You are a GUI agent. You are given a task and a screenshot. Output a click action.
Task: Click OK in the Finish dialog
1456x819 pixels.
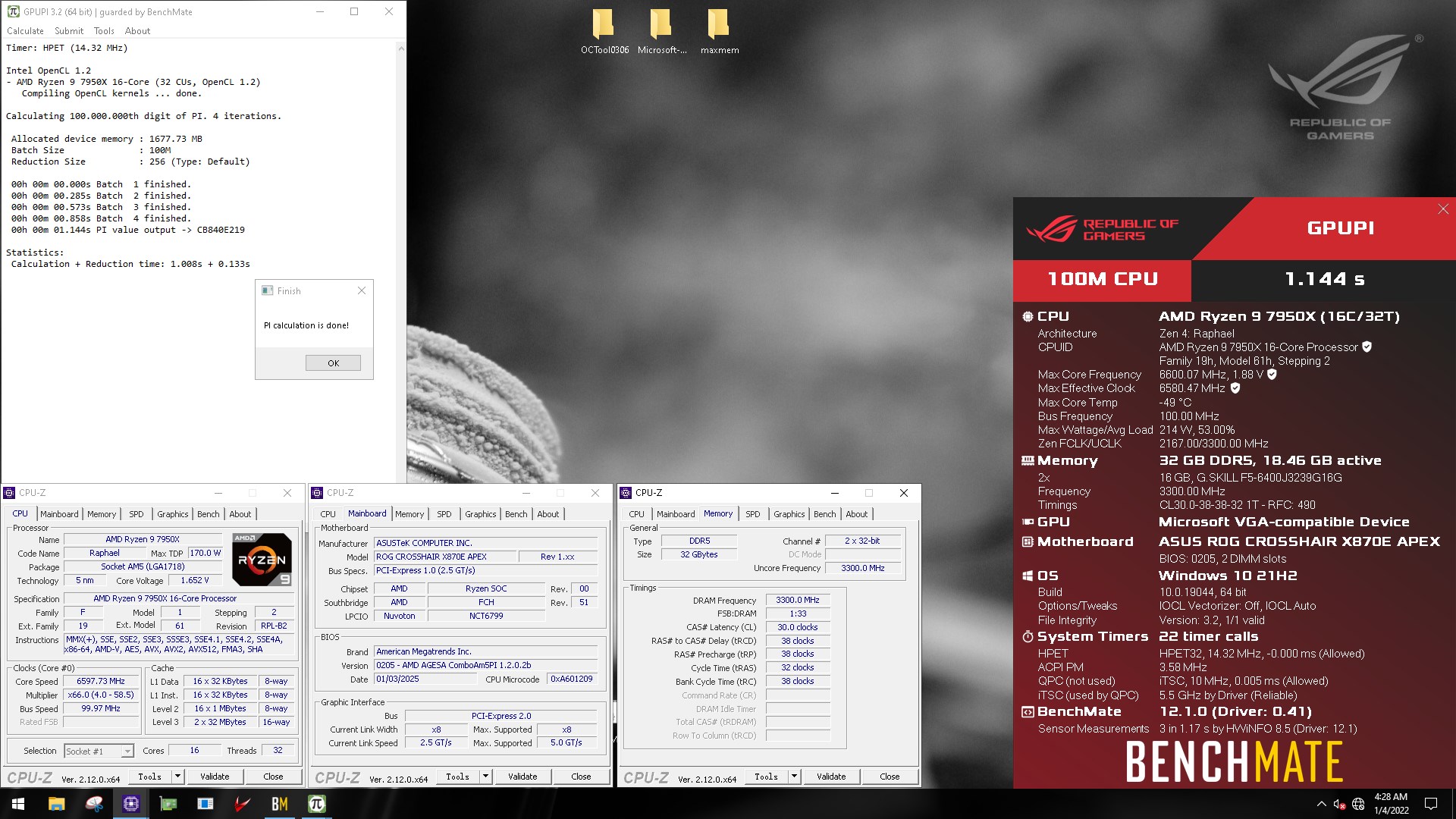(x=333, y=363)
